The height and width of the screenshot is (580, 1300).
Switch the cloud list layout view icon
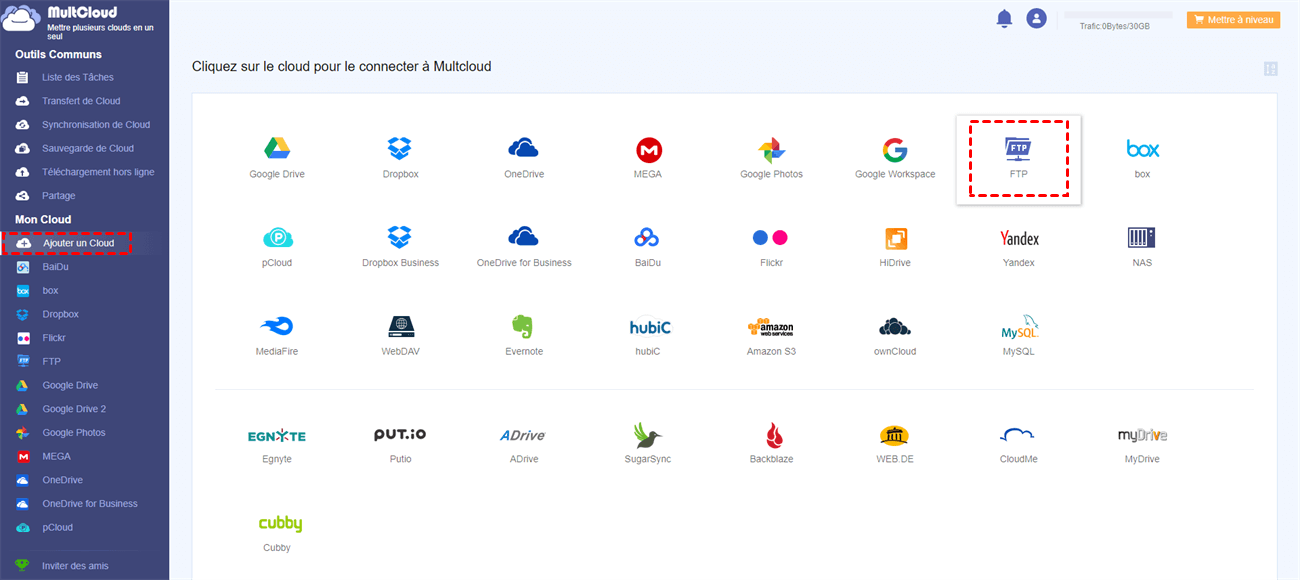pos(1271,69)
